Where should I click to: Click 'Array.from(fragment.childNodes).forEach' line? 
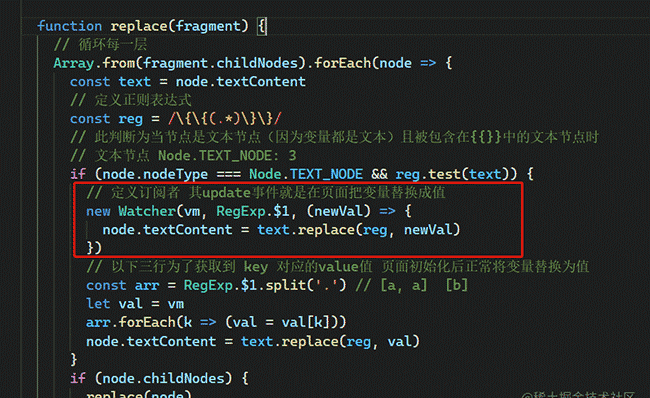click(253, 63)
